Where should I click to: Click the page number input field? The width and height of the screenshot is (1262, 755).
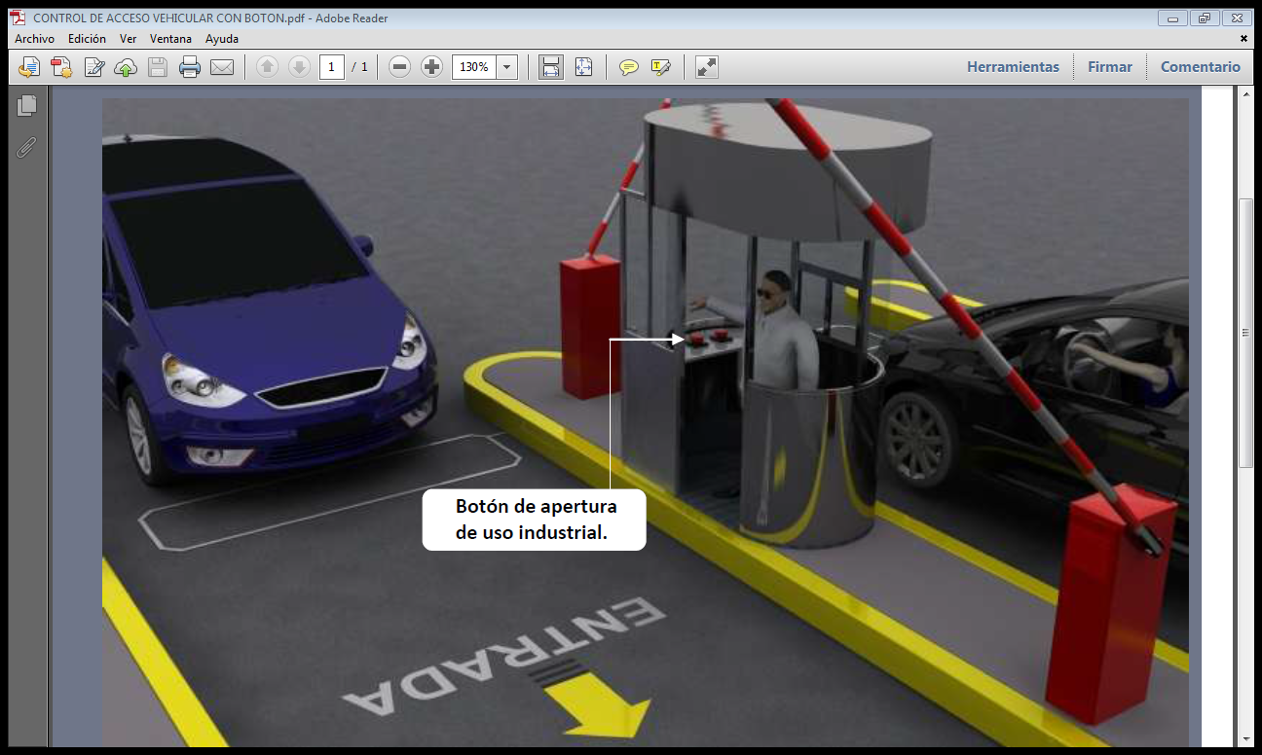click(x=332, y=67)
